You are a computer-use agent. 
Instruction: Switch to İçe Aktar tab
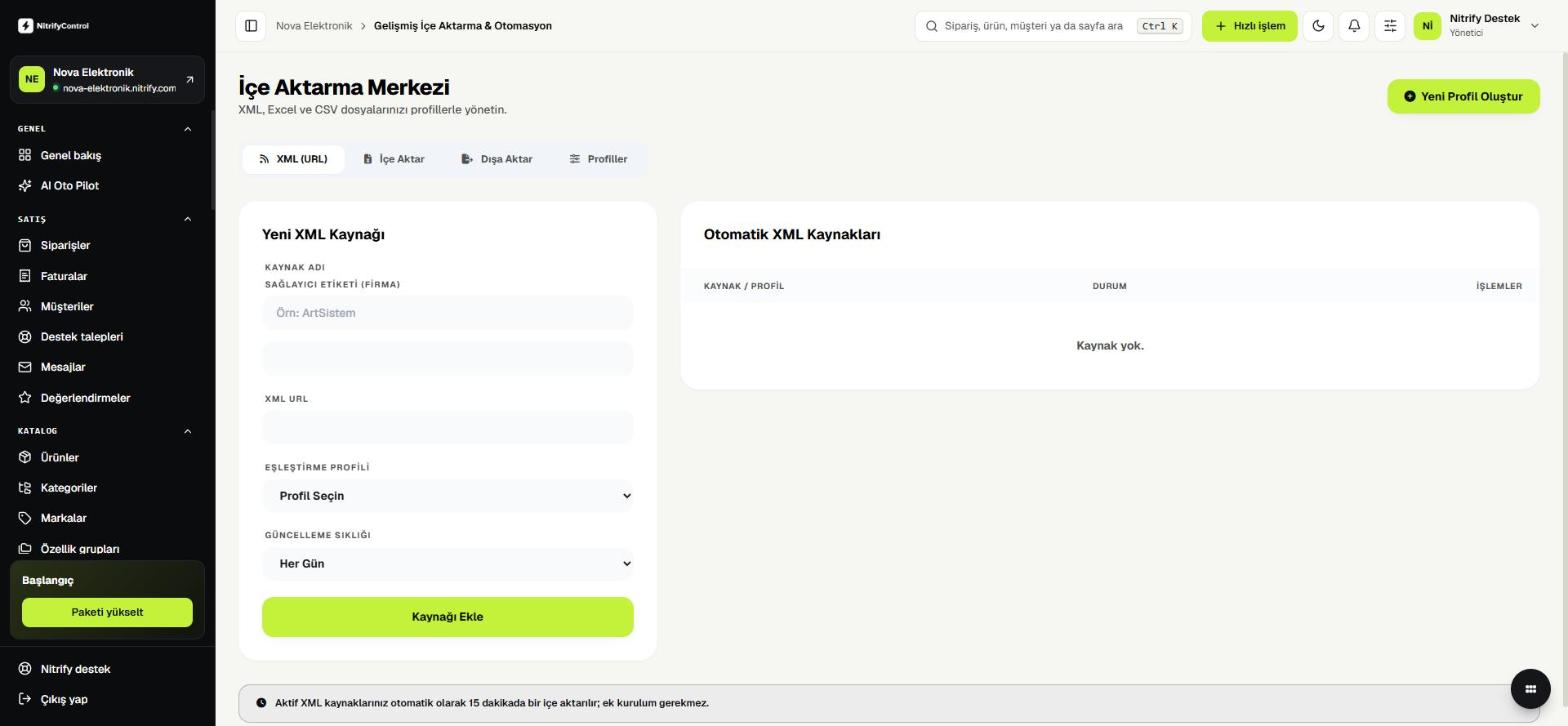tap(394, 159)
